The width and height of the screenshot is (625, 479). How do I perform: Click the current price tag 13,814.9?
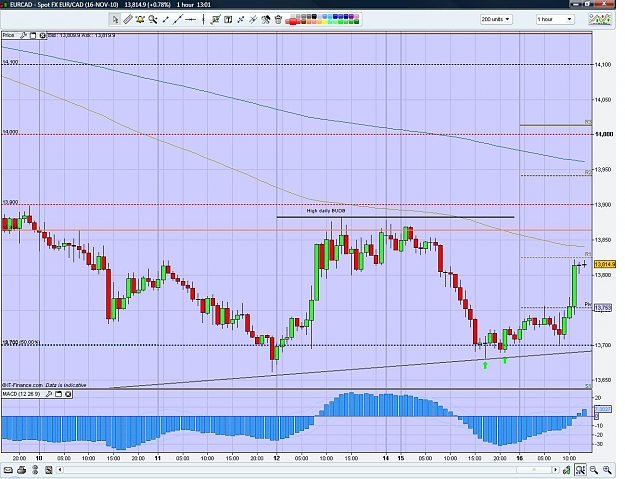[x=605, y=264]
